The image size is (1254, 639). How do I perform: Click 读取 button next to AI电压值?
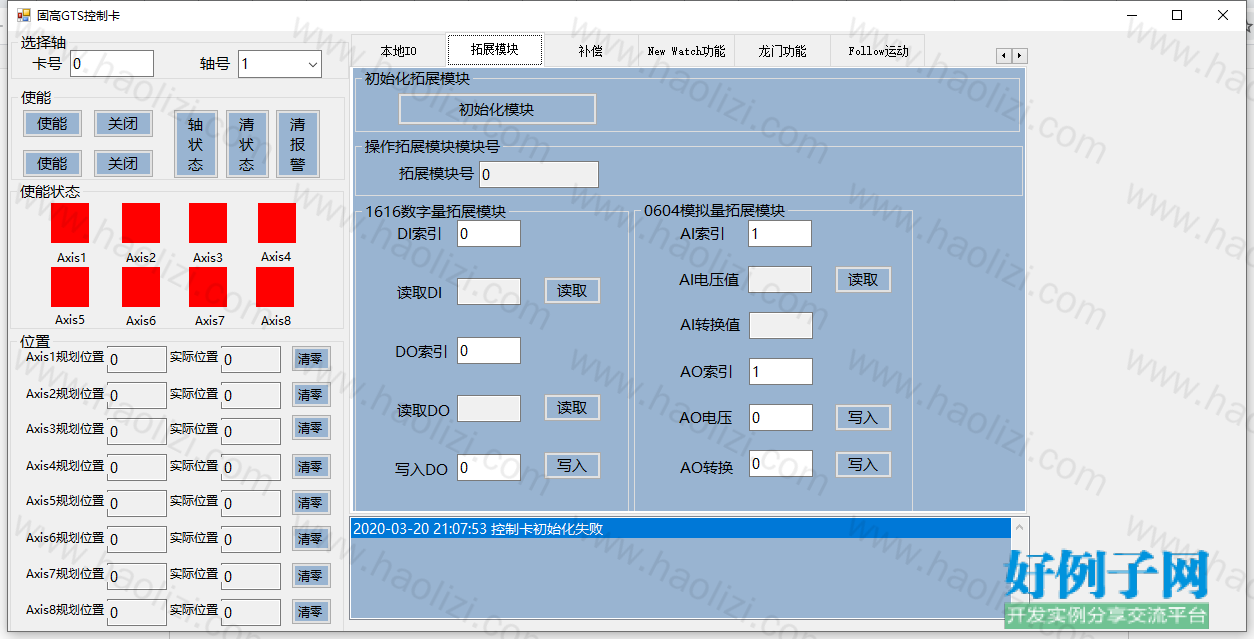coord(863,279)
